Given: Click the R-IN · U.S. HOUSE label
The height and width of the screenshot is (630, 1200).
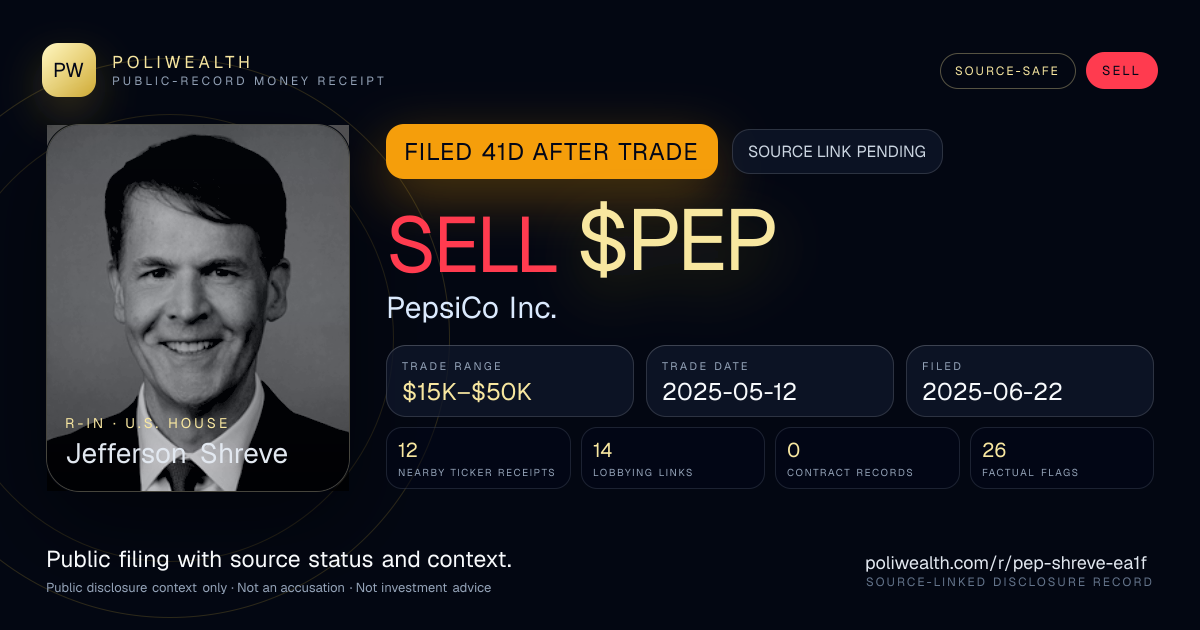Looking at the screenshot, I should click(x=147, y=423).
